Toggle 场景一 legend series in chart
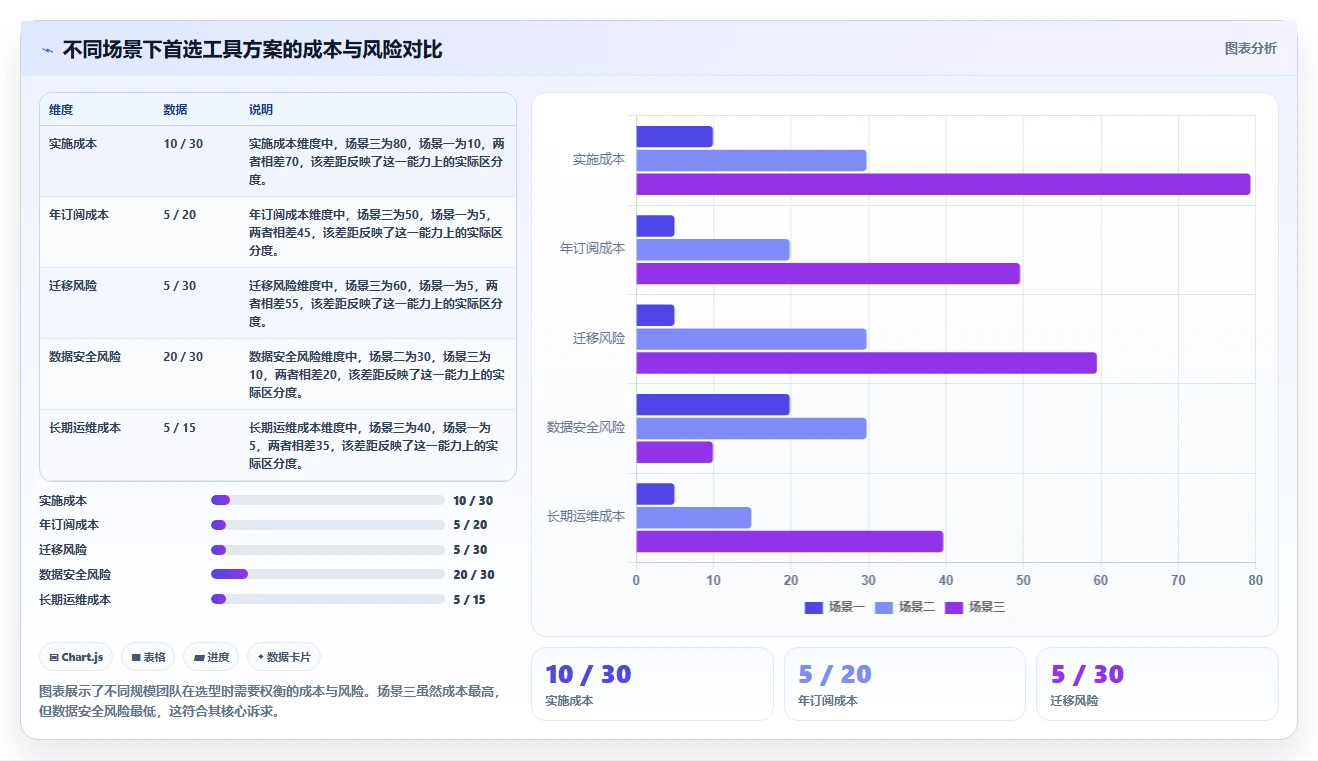 pyautogui.click(x=835, y=607)
